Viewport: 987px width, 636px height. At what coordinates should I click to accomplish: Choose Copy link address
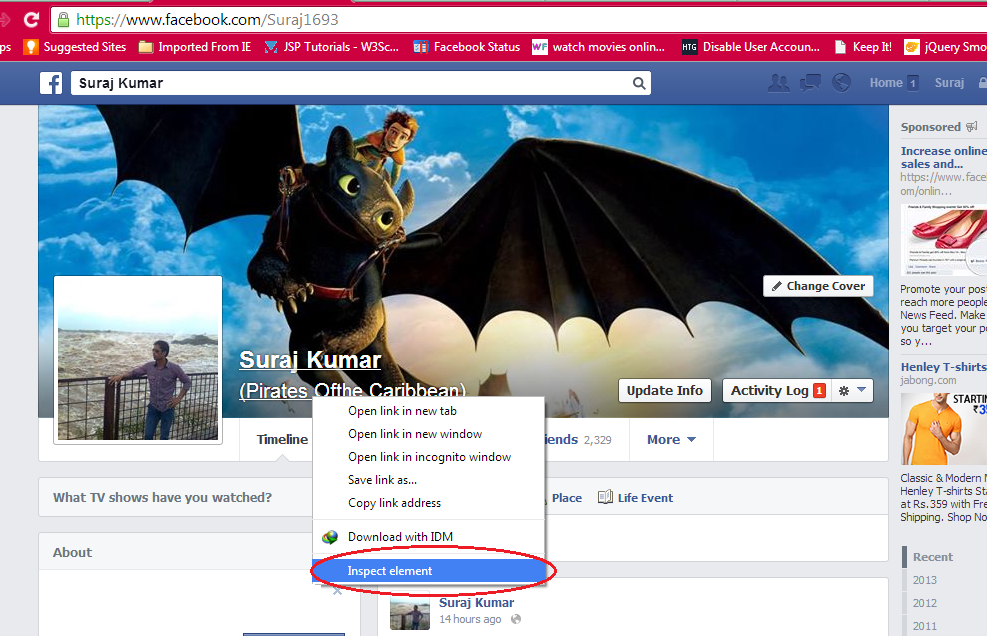[429, 503]
